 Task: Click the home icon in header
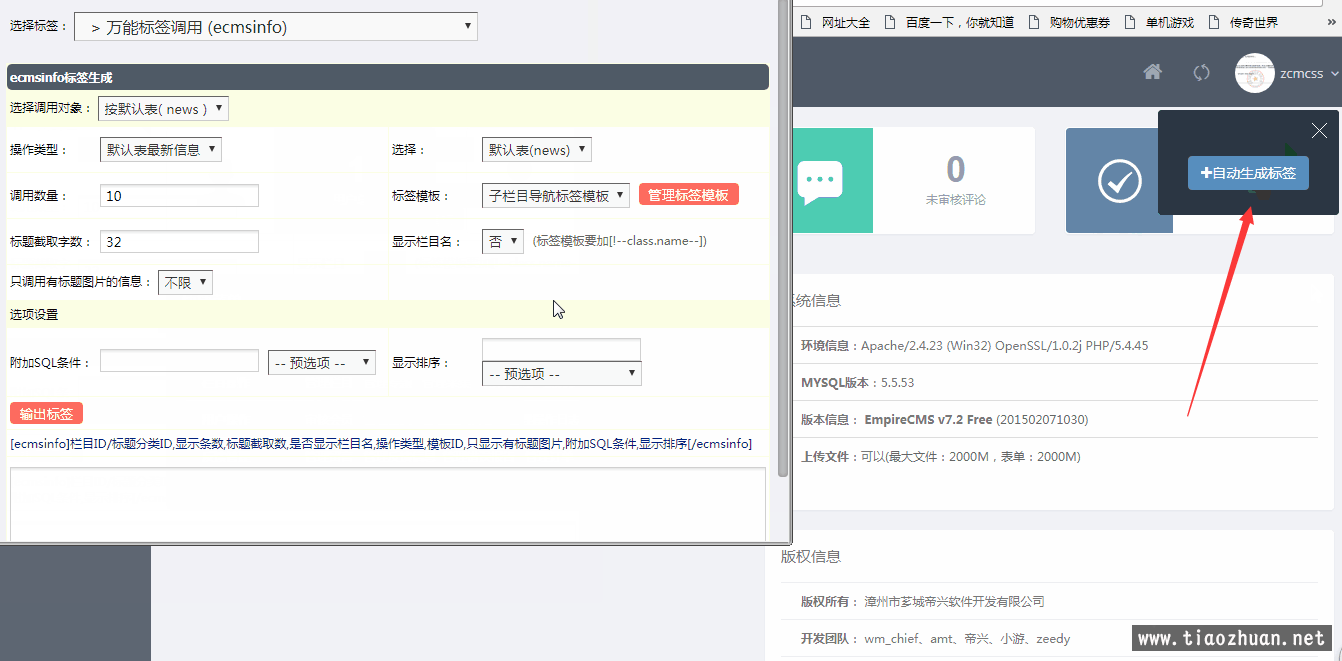(x=1153, y=72)
